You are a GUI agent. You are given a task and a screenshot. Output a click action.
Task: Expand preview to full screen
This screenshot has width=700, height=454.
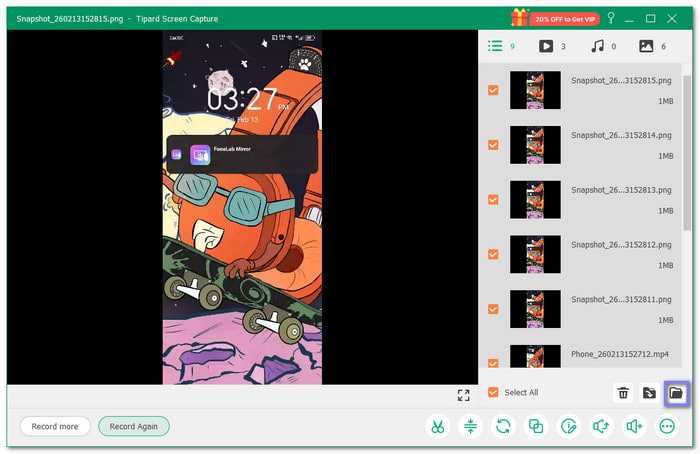pos(463,395)
